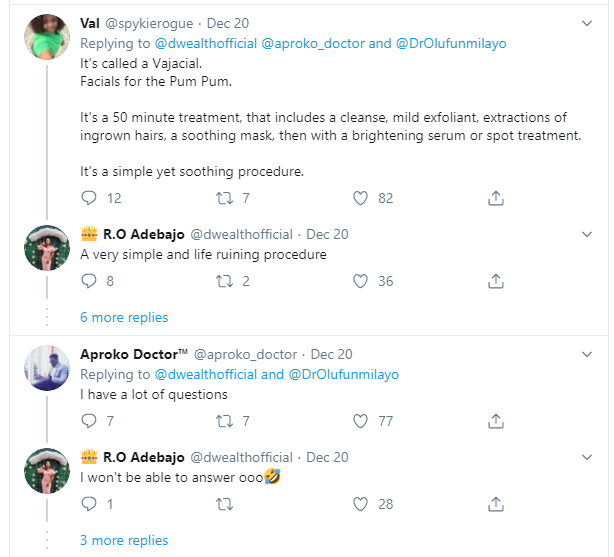This screenshot has height=557, width=614.
Task: Open options chevron on Val's tweet
Action: [x=587, y=22]
